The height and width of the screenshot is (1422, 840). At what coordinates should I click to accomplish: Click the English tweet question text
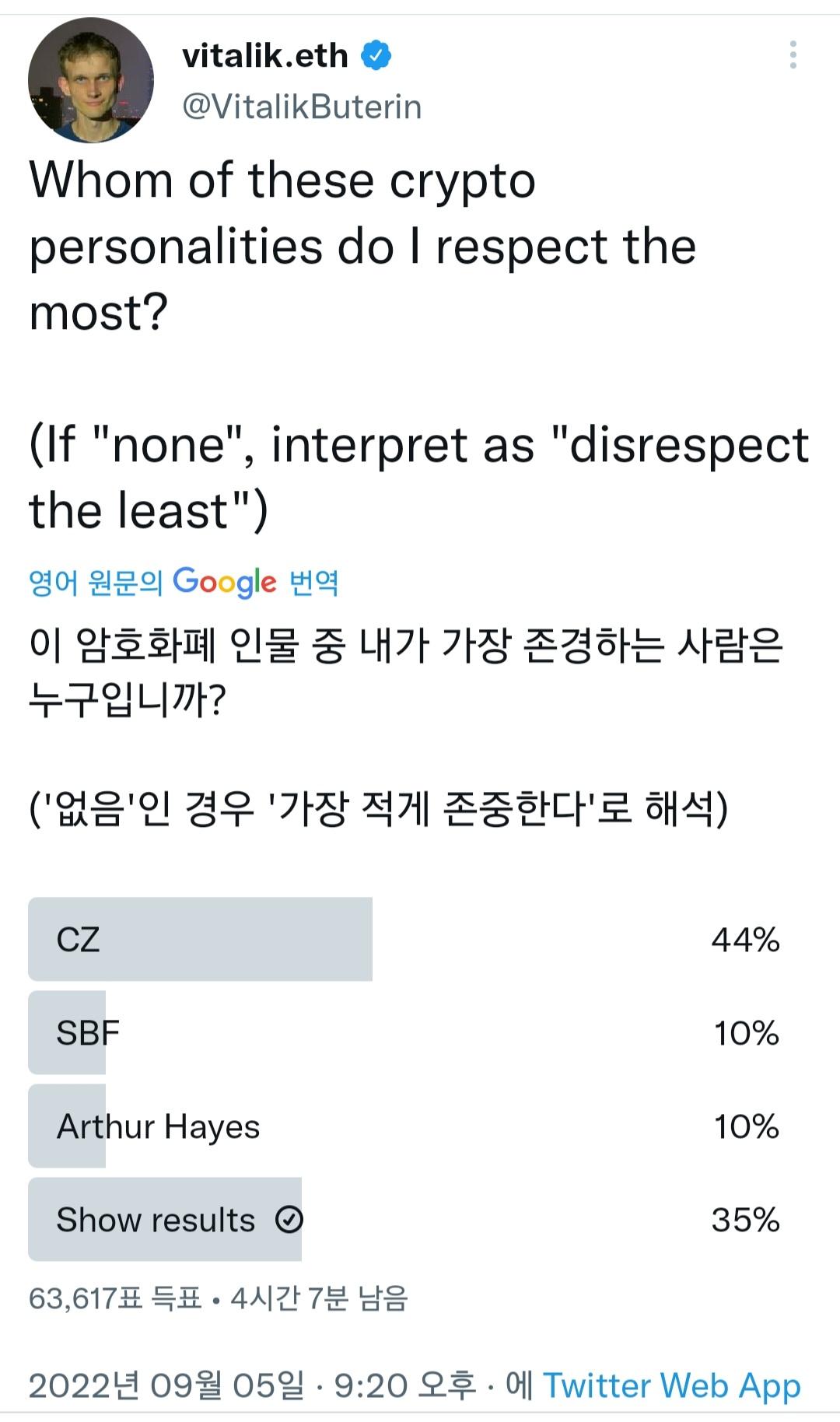tap(419, 345)
